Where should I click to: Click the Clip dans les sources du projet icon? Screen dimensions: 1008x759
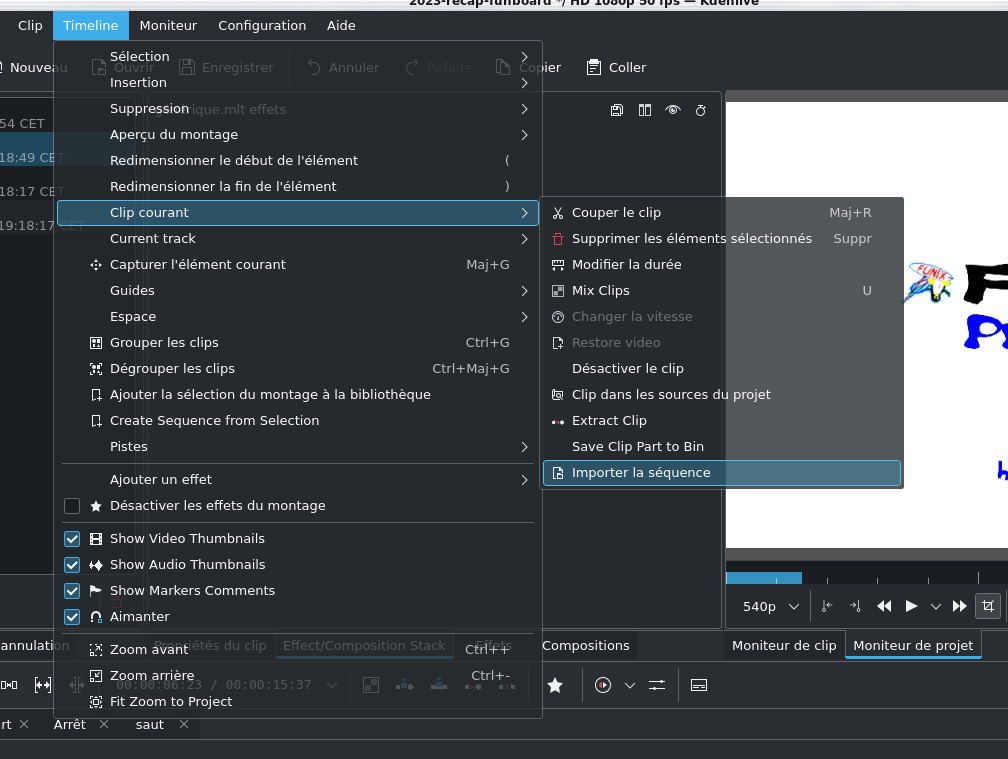pyautogui.click(x=557, y=395)
